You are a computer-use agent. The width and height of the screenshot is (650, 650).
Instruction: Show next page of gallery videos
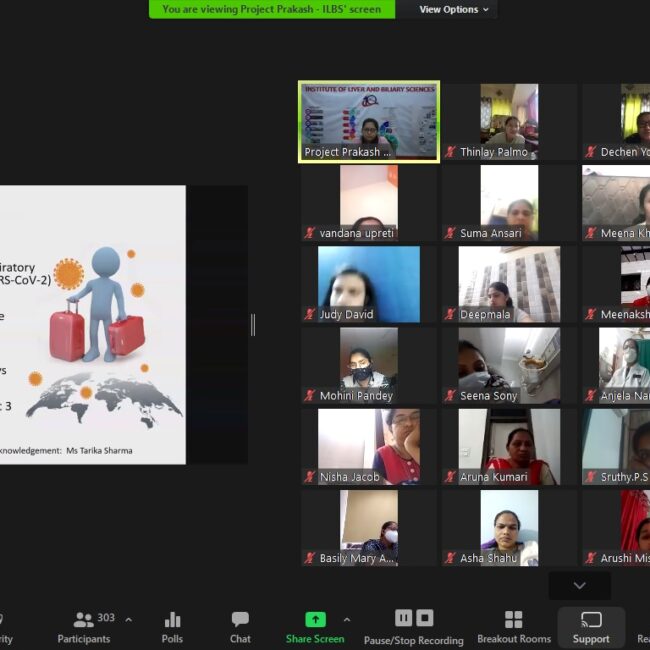tap(578, 585)
